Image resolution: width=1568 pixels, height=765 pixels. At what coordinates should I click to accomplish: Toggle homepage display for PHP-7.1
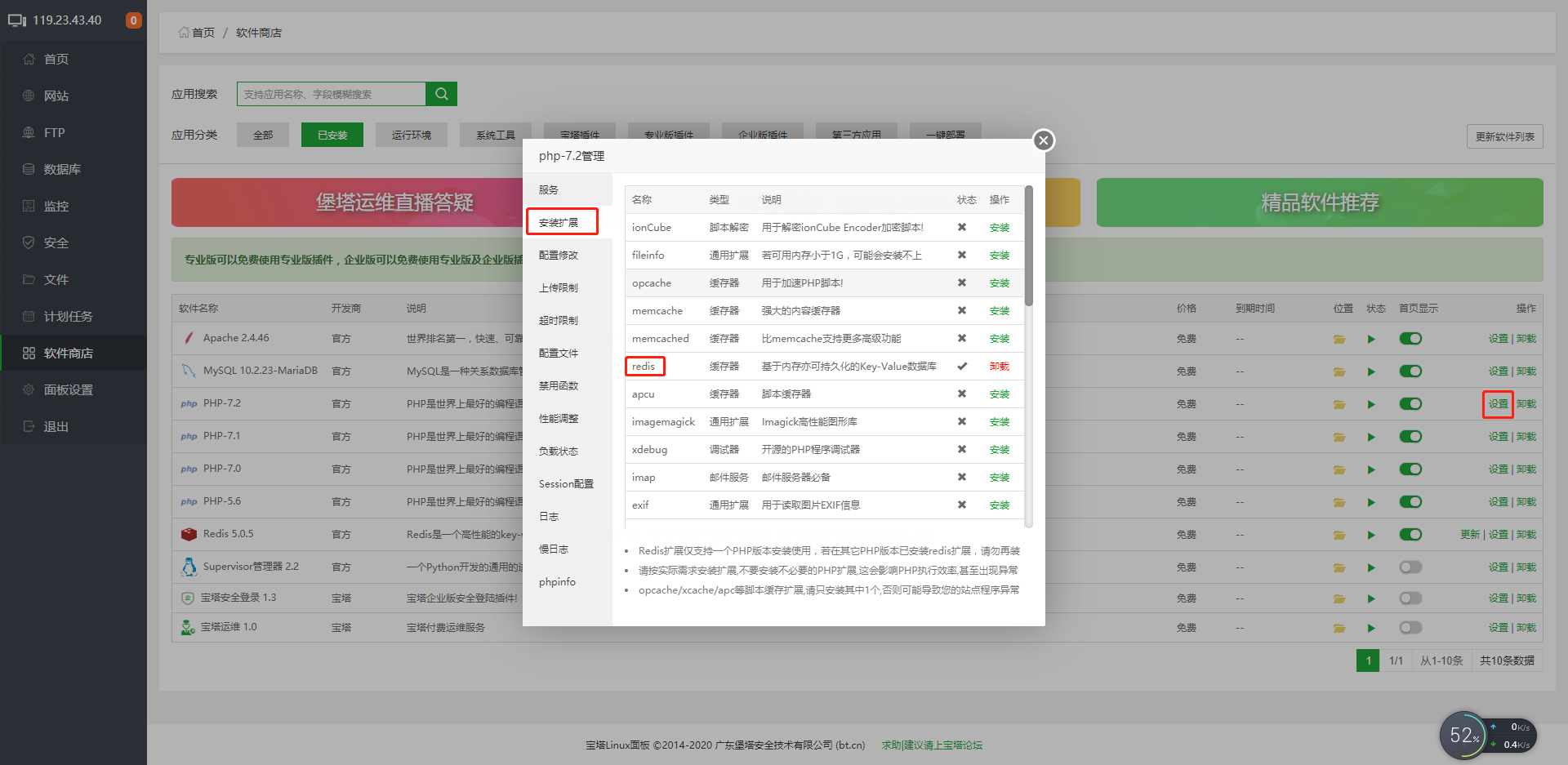[1410, 437]
